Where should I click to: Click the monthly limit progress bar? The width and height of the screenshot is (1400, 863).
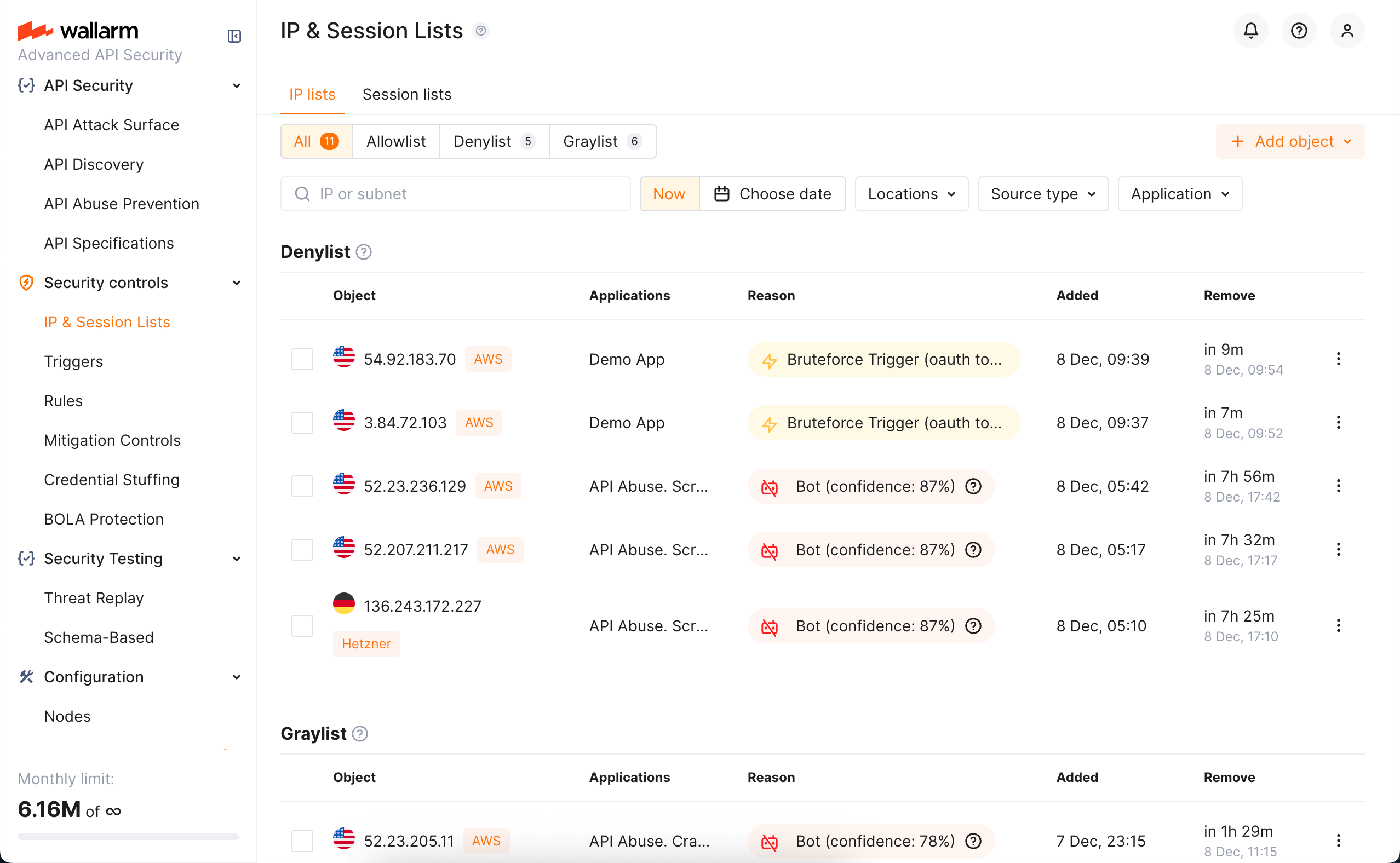tap(127, 836)
